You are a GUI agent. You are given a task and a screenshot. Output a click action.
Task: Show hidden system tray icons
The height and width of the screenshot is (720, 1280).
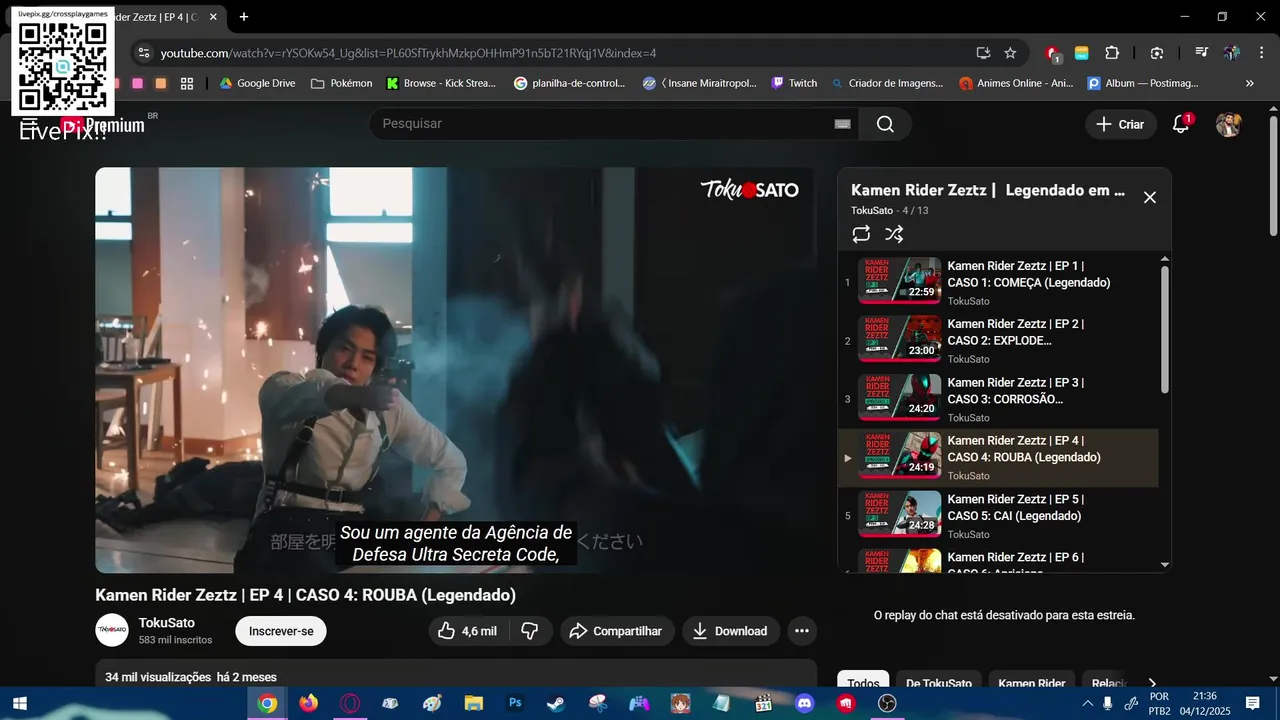(1087, 703)
